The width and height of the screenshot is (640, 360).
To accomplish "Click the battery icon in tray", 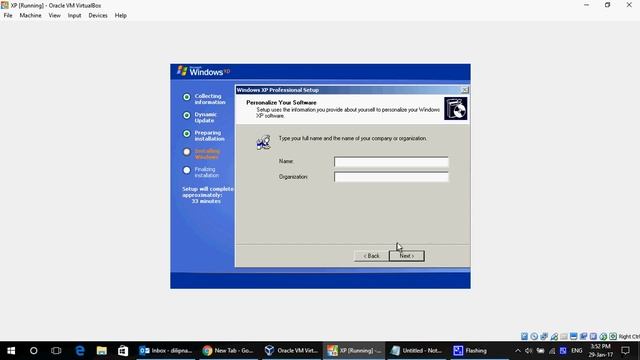I will pyautogui.click(x=540, y=351).
